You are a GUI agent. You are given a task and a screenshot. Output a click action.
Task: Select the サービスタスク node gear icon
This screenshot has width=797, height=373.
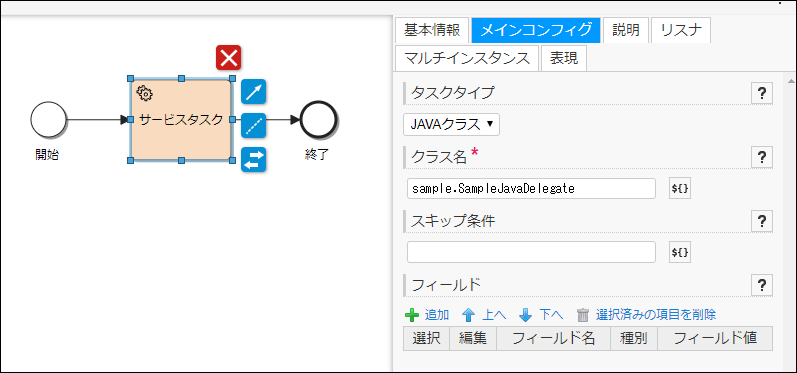click(x=145, y=94)
